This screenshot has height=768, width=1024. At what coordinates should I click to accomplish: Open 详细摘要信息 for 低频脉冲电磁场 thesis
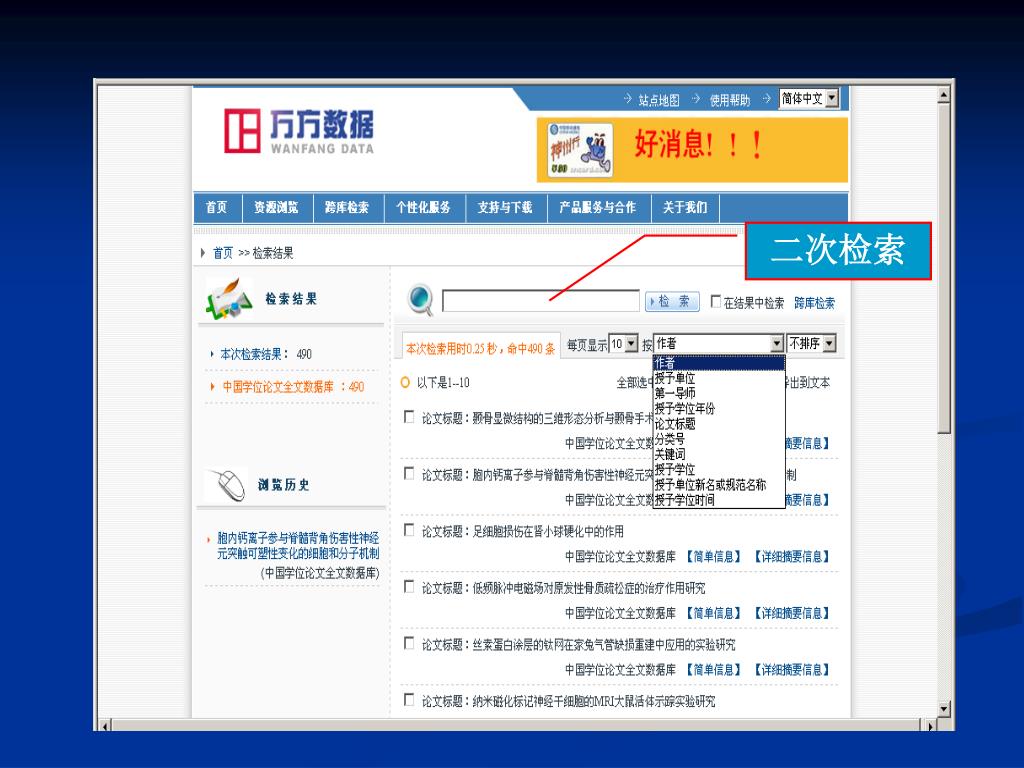click(792, 613)
